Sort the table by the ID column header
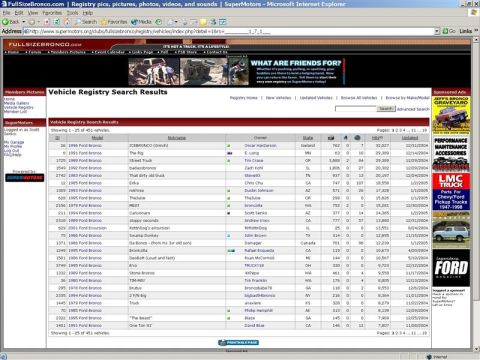The height and width of the screenshot is (360, 480). [57, 138]
